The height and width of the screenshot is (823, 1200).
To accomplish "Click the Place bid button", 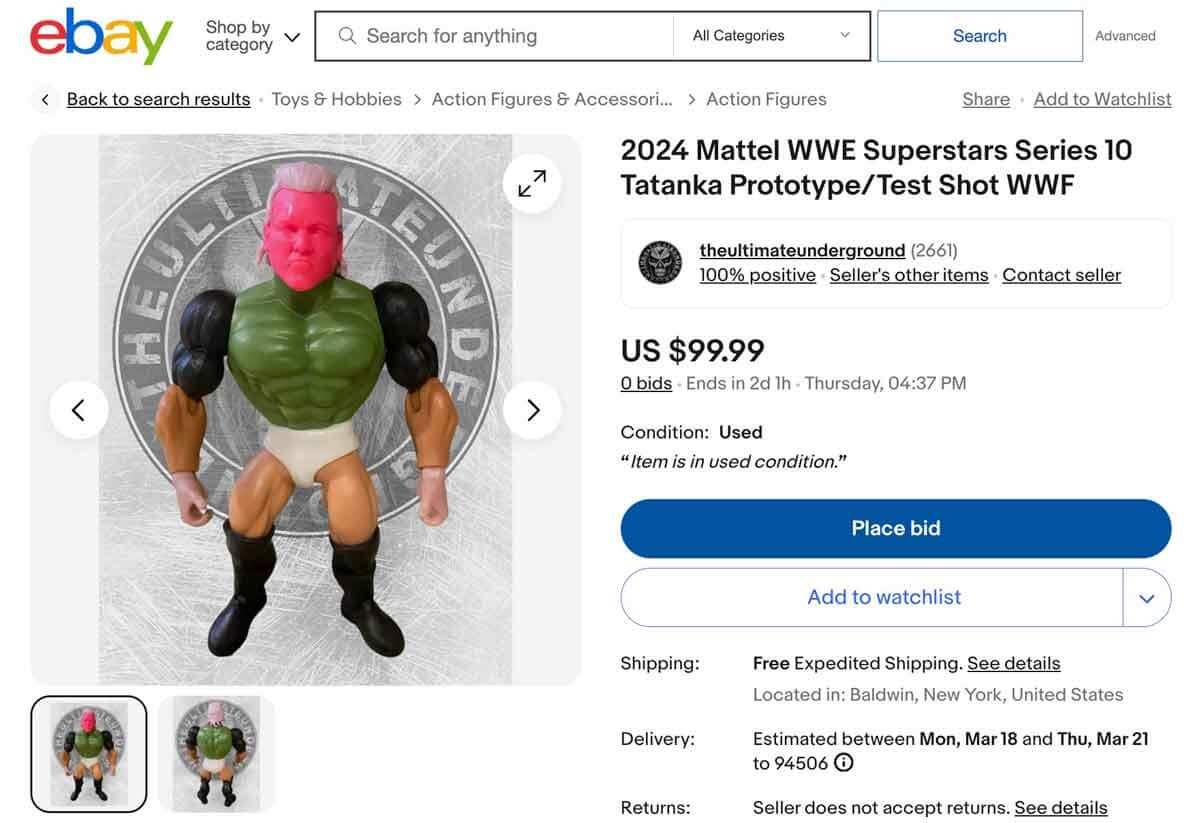I will coord(896,527).
